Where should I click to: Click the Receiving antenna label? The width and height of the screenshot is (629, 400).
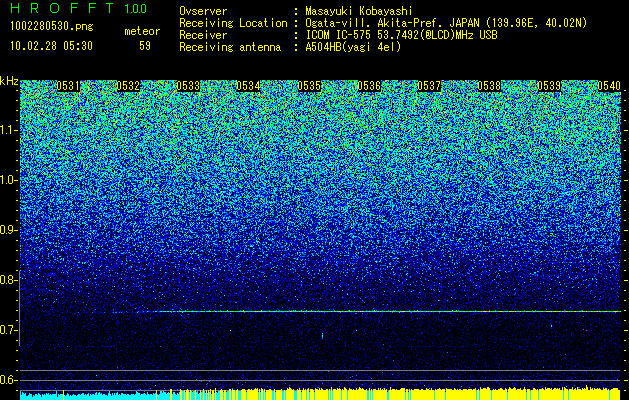[x=230, y=47]
